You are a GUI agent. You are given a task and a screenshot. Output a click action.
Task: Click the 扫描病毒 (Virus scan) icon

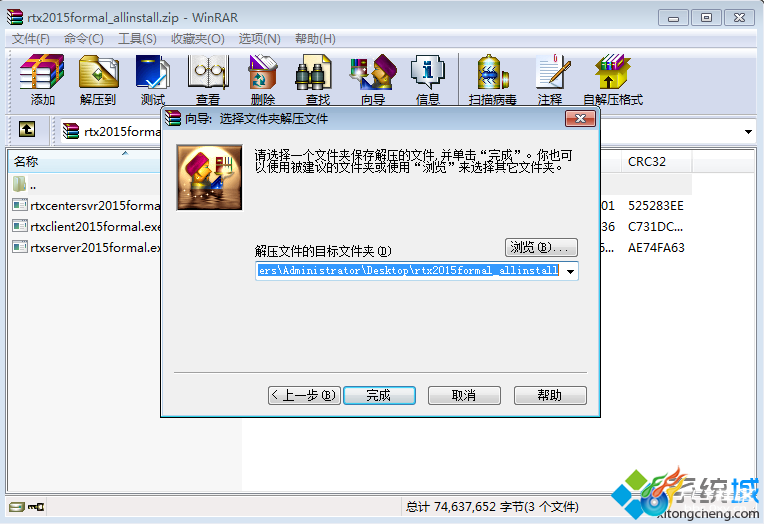click(493, 72)
